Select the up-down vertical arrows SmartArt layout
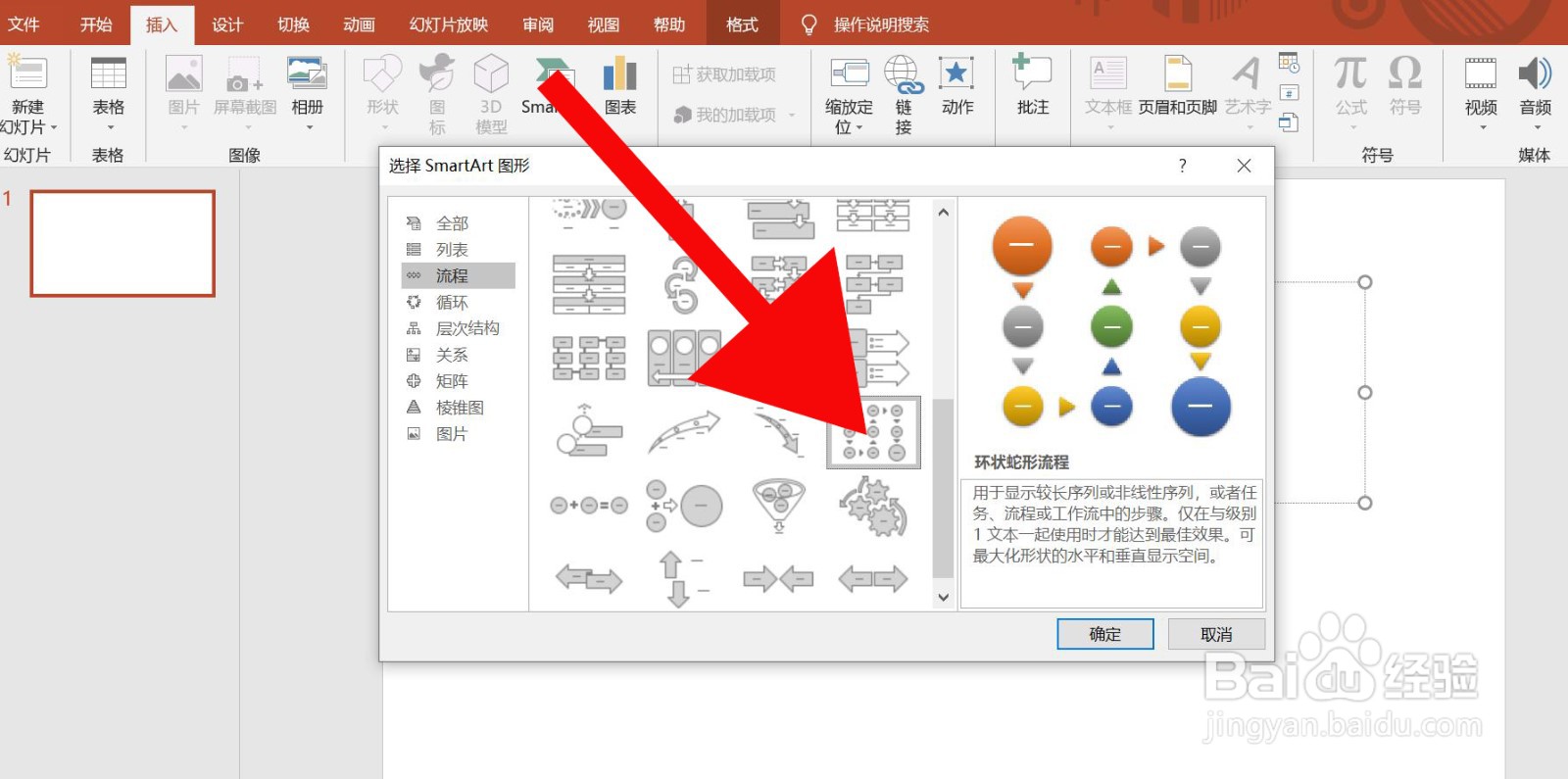 coord(681,579)
